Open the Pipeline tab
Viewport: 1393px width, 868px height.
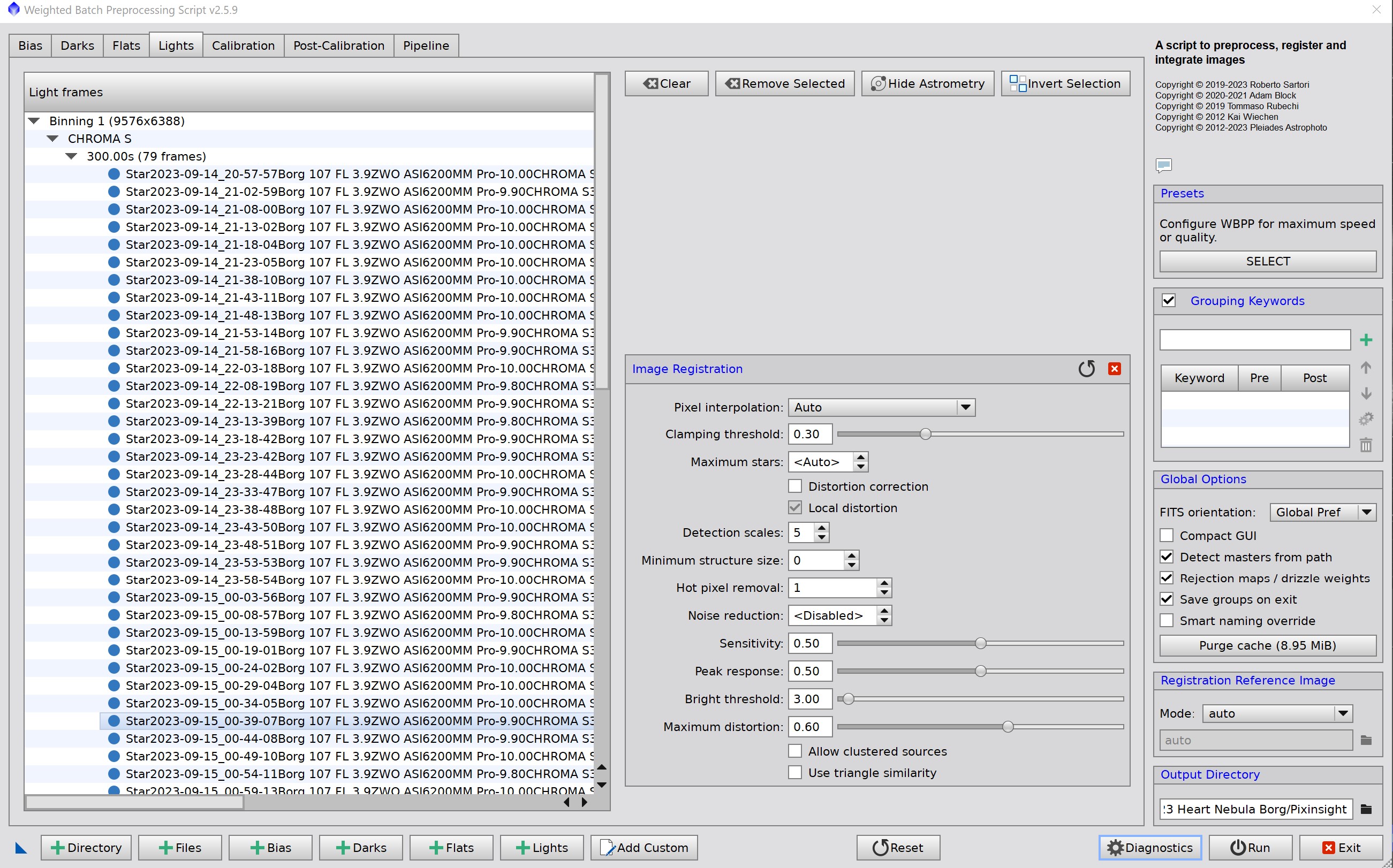426,45
